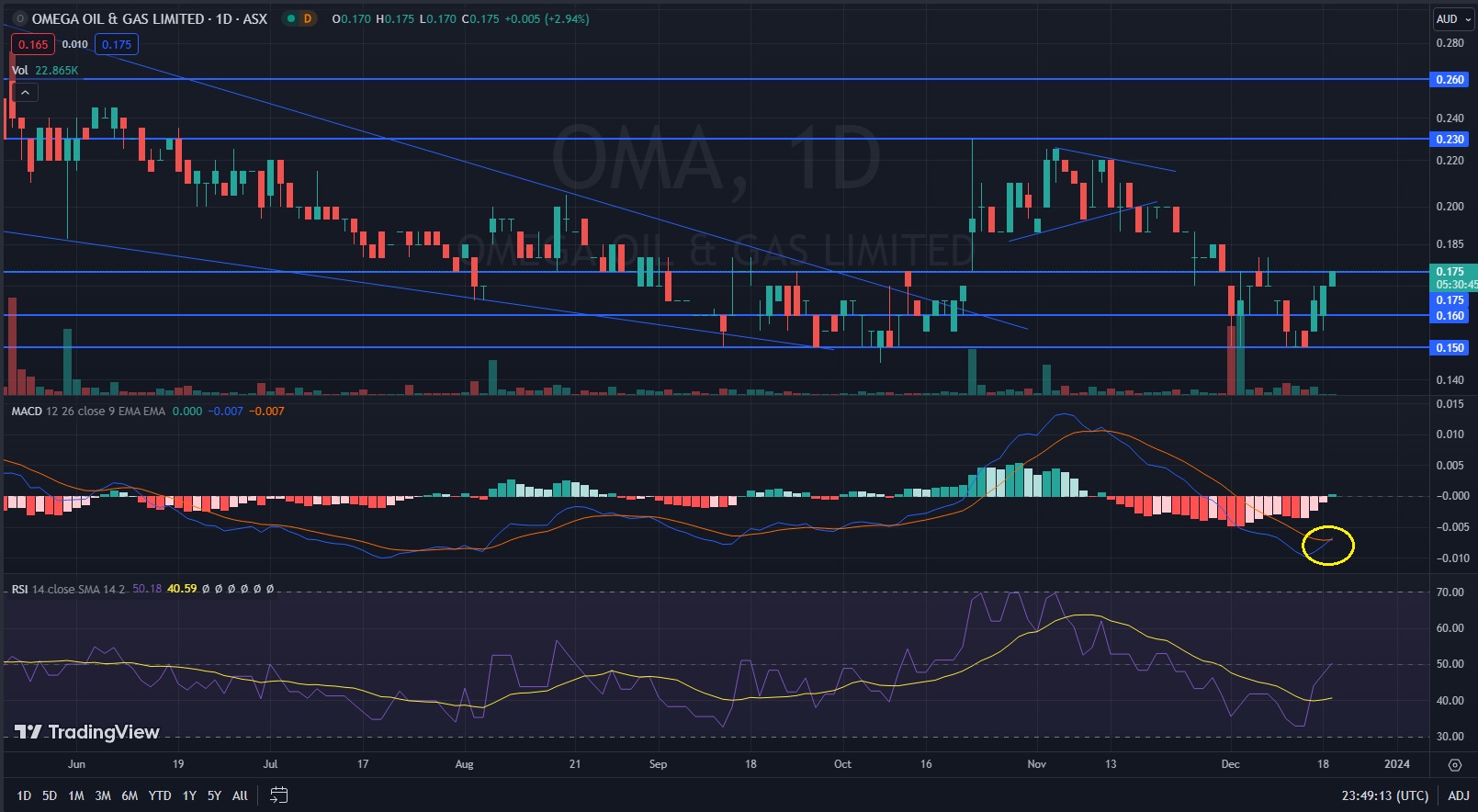The width and height of the screenshot is (1478, 812).
Task: Select the All time range
Action: (240, 795)
